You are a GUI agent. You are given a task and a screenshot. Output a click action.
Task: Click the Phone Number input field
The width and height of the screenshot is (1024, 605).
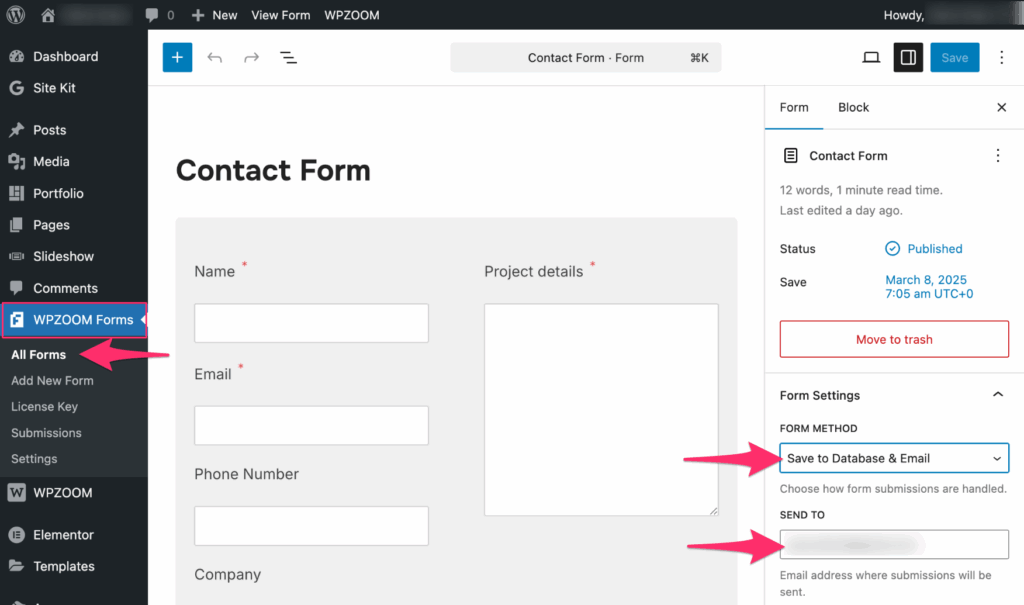click(312, 526)
